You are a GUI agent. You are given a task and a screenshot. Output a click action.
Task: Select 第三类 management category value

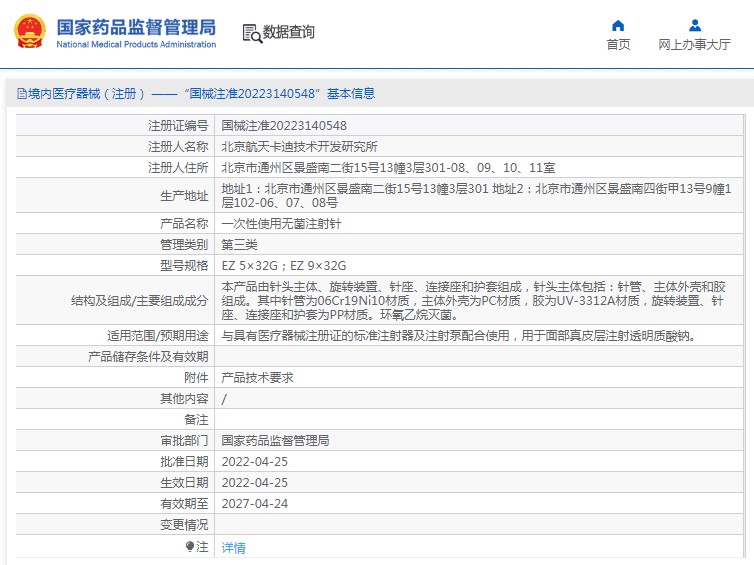tap(239, 245)
